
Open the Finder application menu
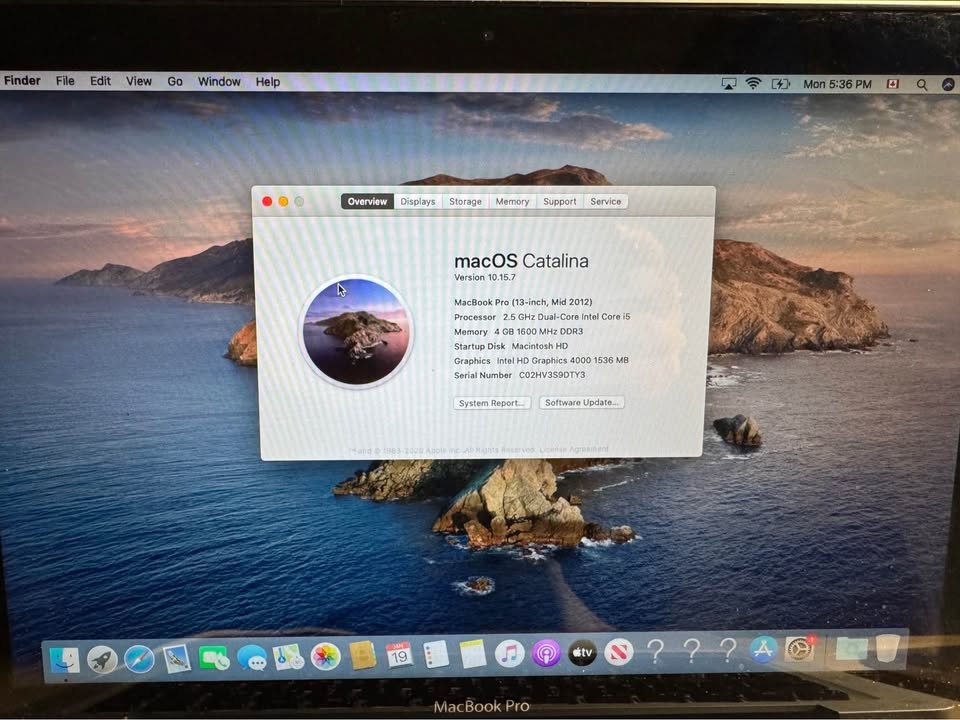click(22, 81)
